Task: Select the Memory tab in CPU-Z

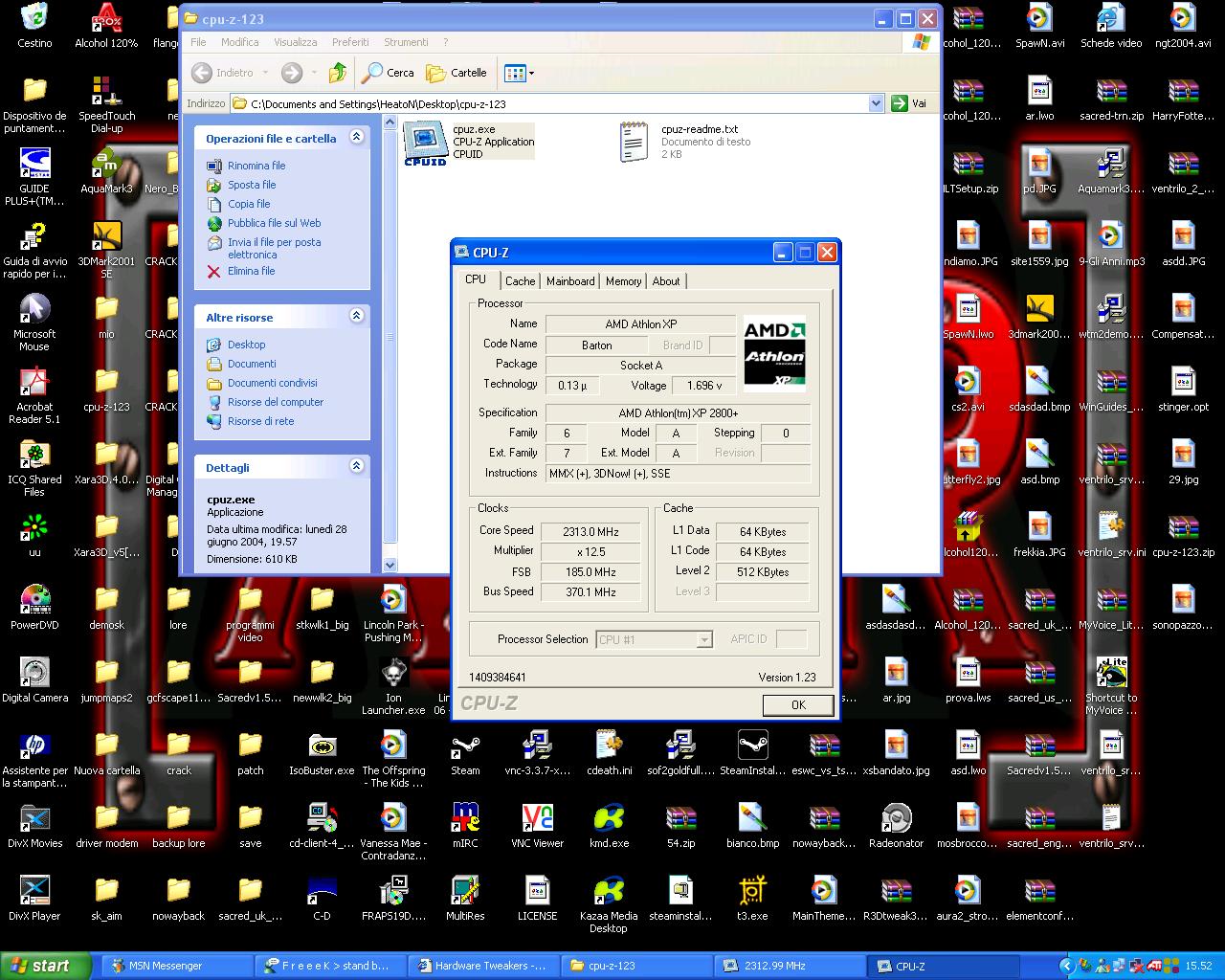Action: (623, 281)
